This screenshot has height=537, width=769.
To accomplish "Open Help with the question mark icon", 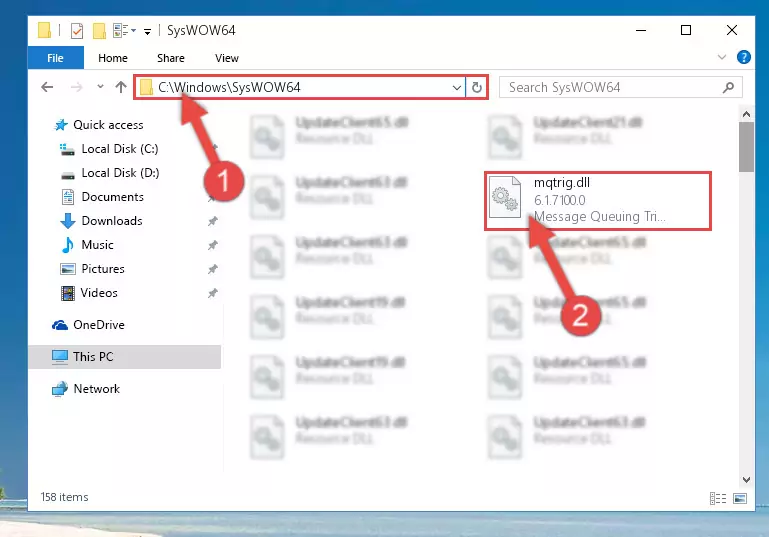I will click(x=743, y=57).
